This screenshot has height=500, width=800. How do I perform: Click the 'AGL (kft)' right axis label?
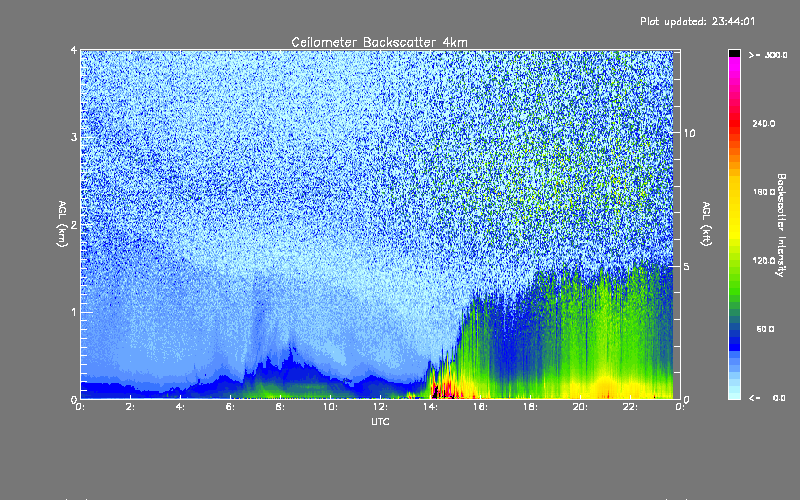click(707, 224)
